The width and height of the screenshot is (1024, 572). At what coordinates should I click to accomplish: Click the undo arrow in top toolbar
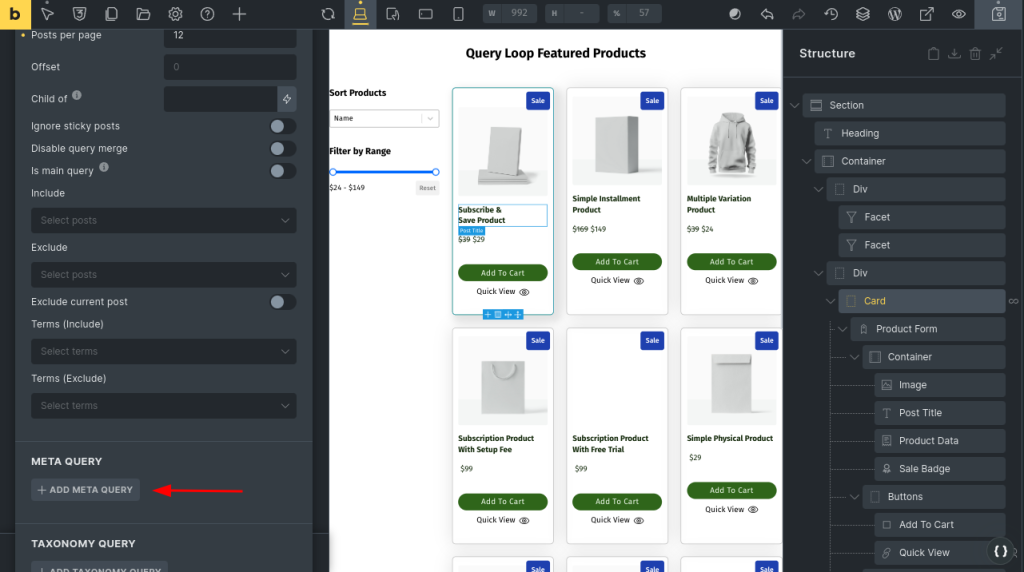point(767,14)
